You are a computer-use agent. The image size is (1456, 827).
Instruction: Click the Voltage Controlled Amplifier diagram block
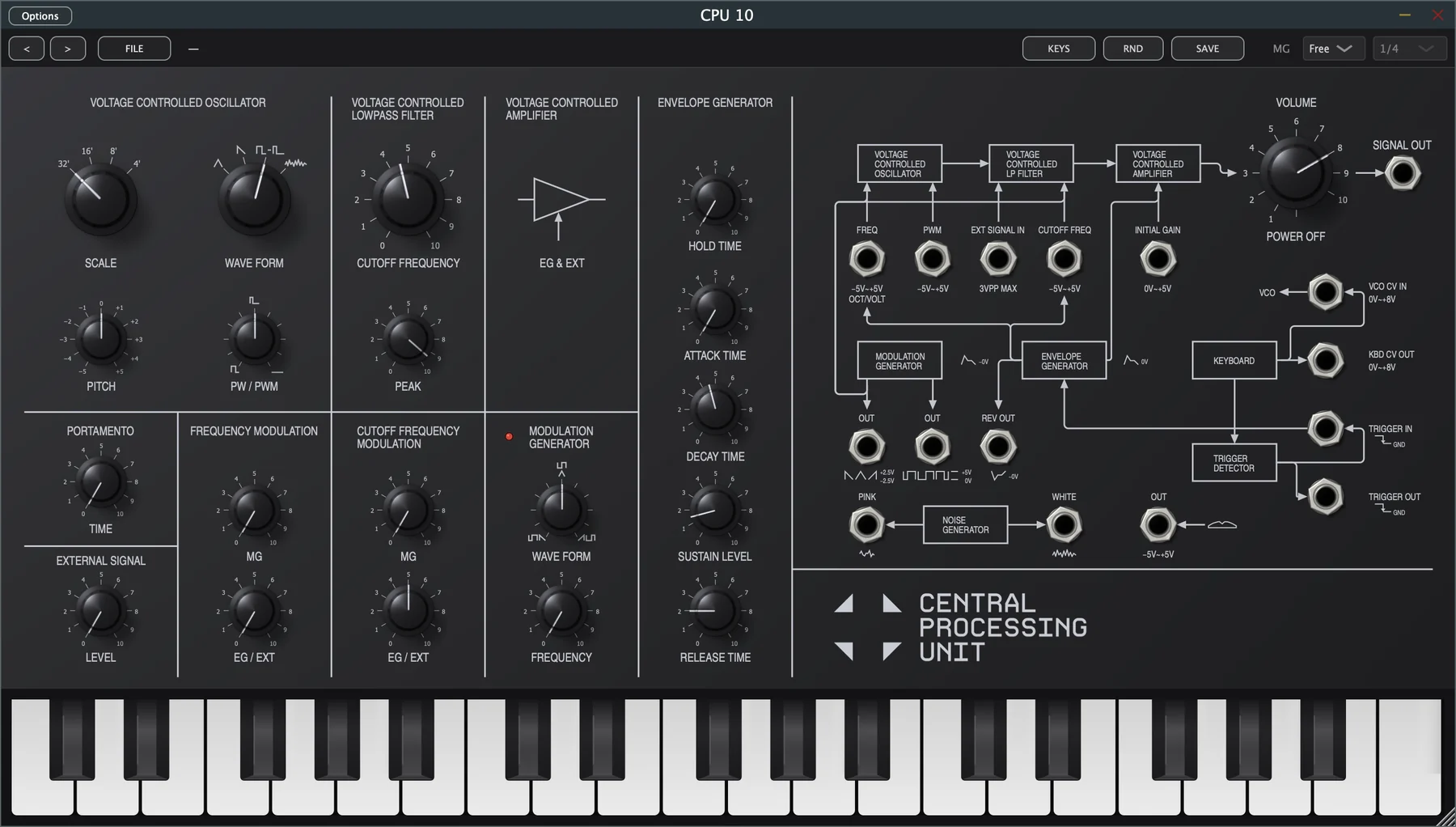point(1158,163)
